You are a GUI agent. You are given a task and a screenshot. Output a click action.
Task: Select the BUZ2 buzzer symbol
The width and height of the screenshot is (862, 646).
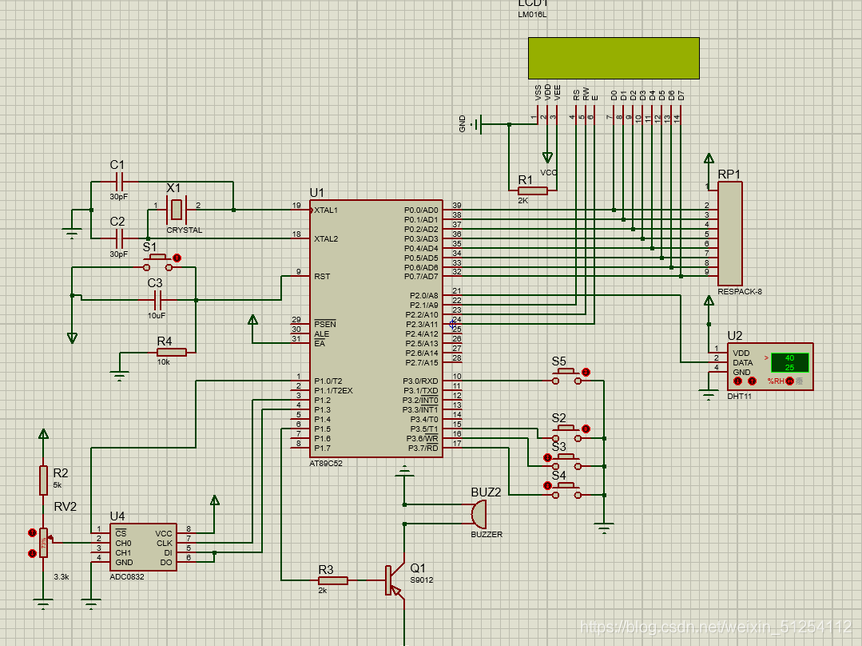[x=478, y=515]
